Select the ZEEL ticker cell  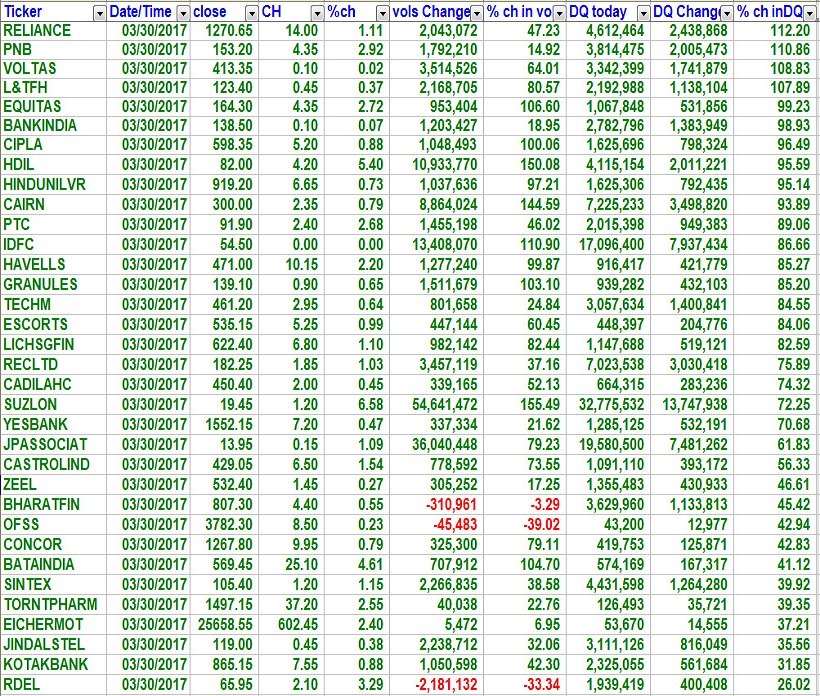click(53, 484)
